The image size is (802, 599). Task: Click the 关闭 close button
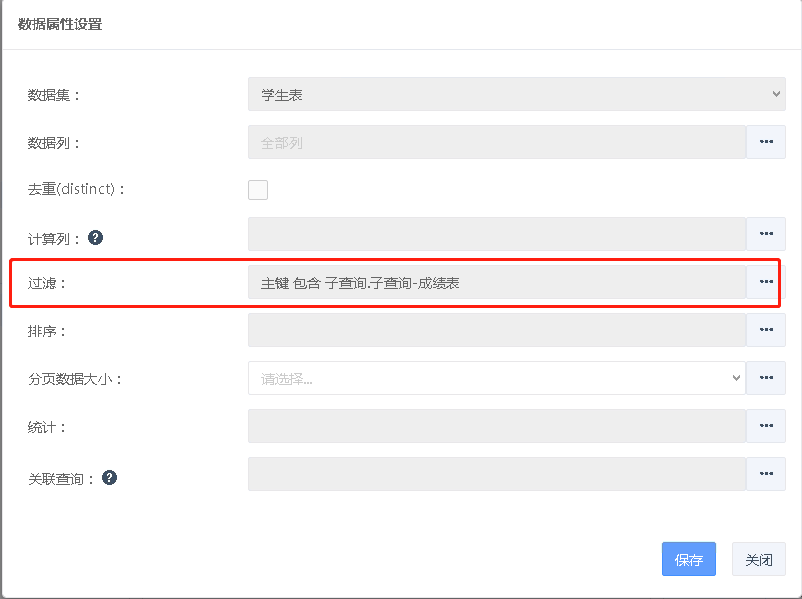pyautogui.click(x=758, y=560)
